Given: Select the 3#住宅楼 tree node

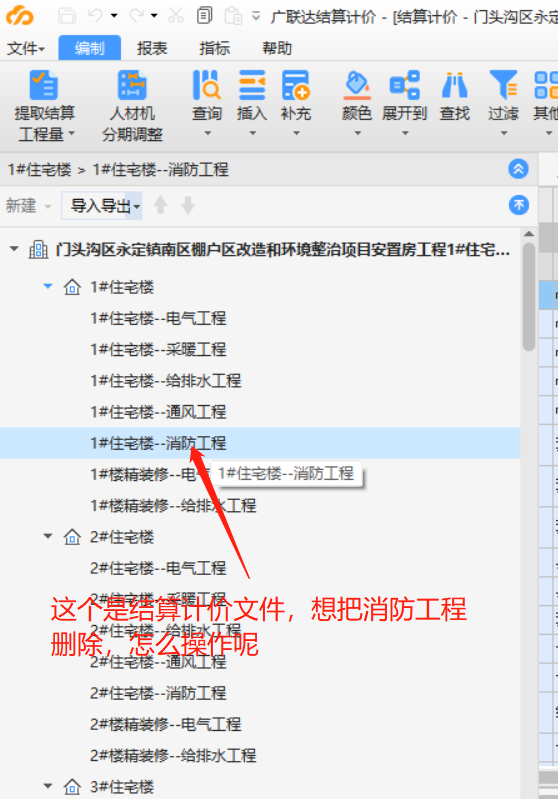Looking at the screenshot, I should [122, 787].
